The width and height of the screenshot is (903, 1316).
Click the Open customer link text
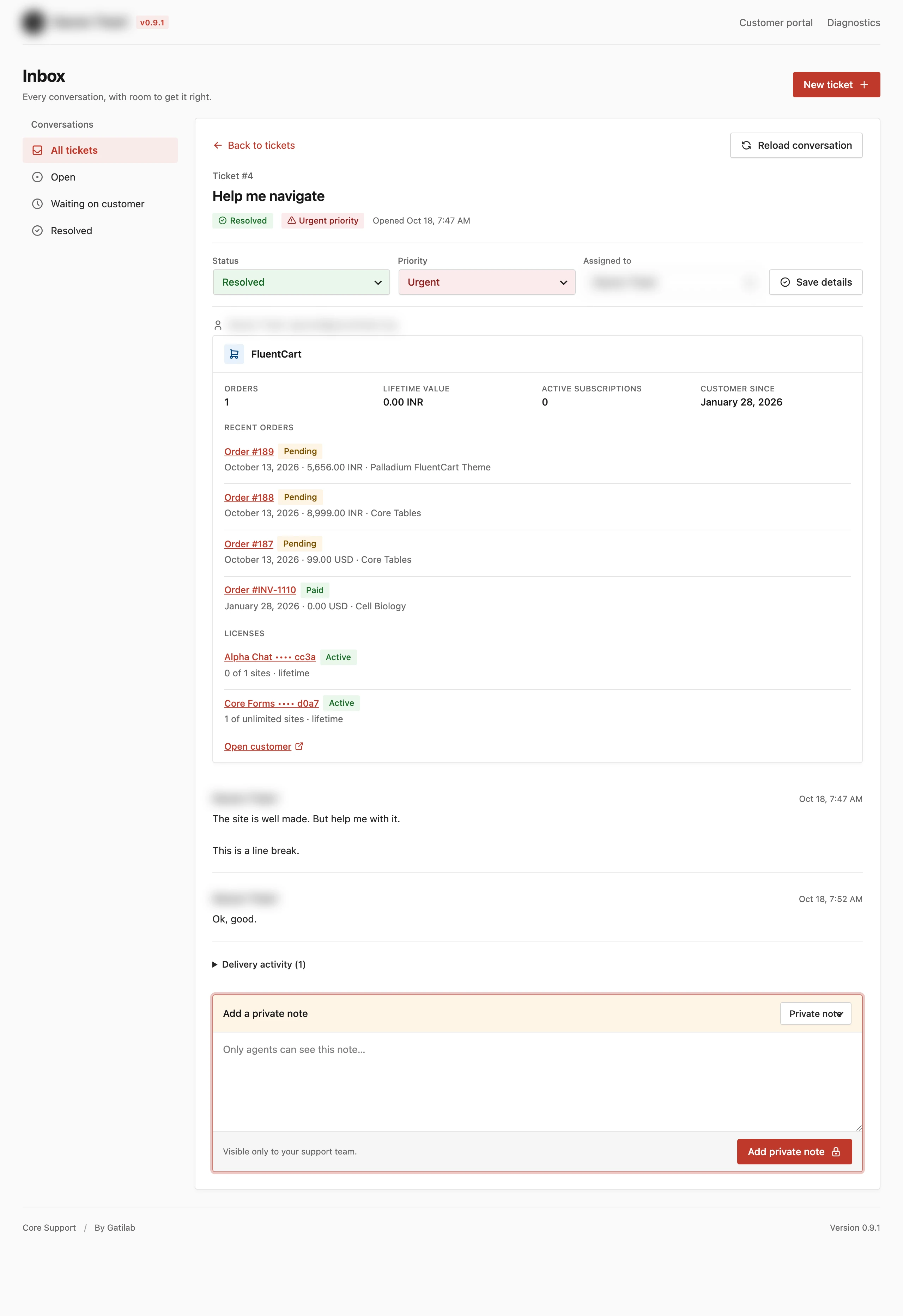pyautogui.click(x=258, y=747)
